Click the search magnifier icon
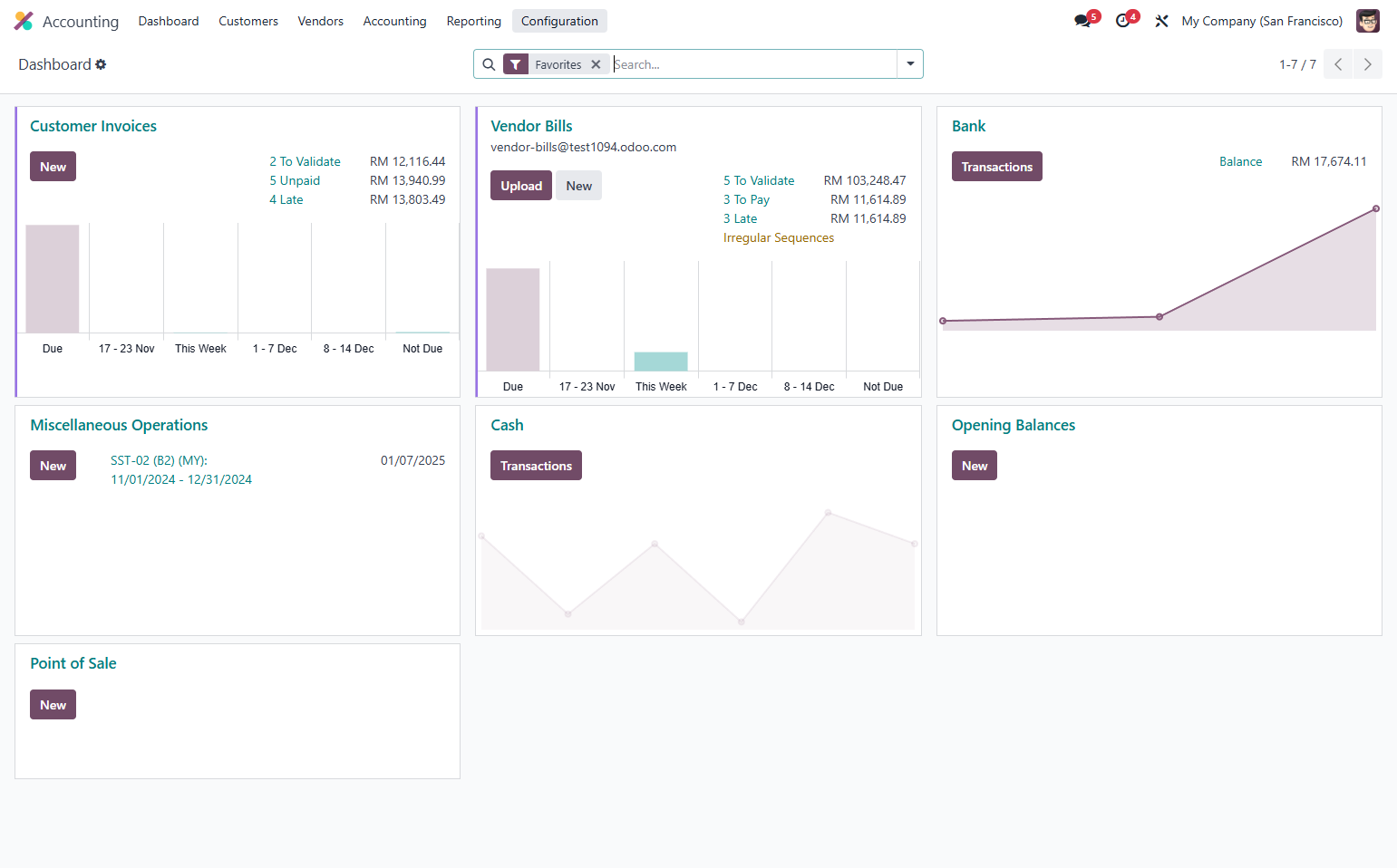Image resolution: width=1397 pixels, height=868 pixels. 489,64
